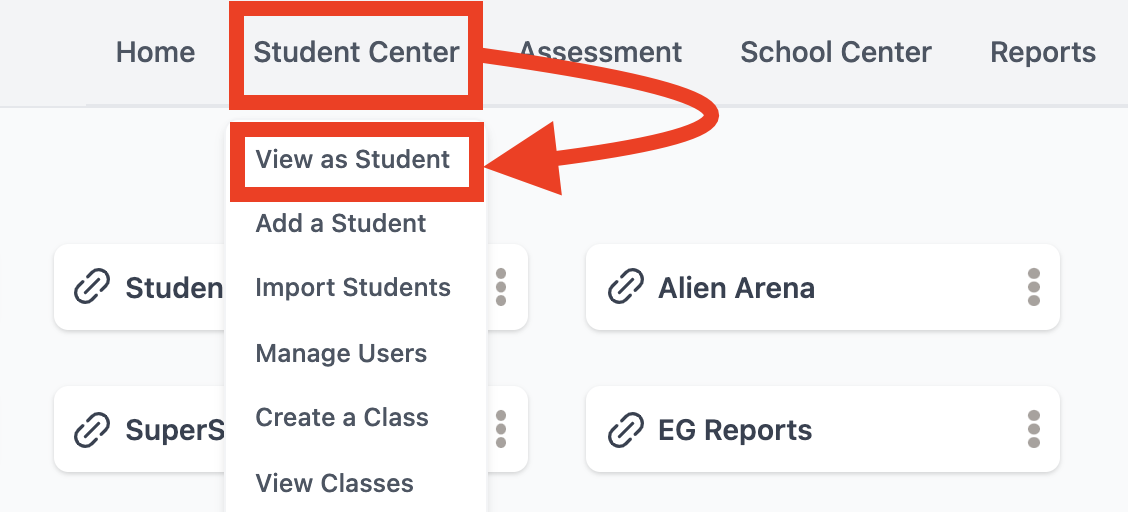Expand the School Center menu

point(836,52)
